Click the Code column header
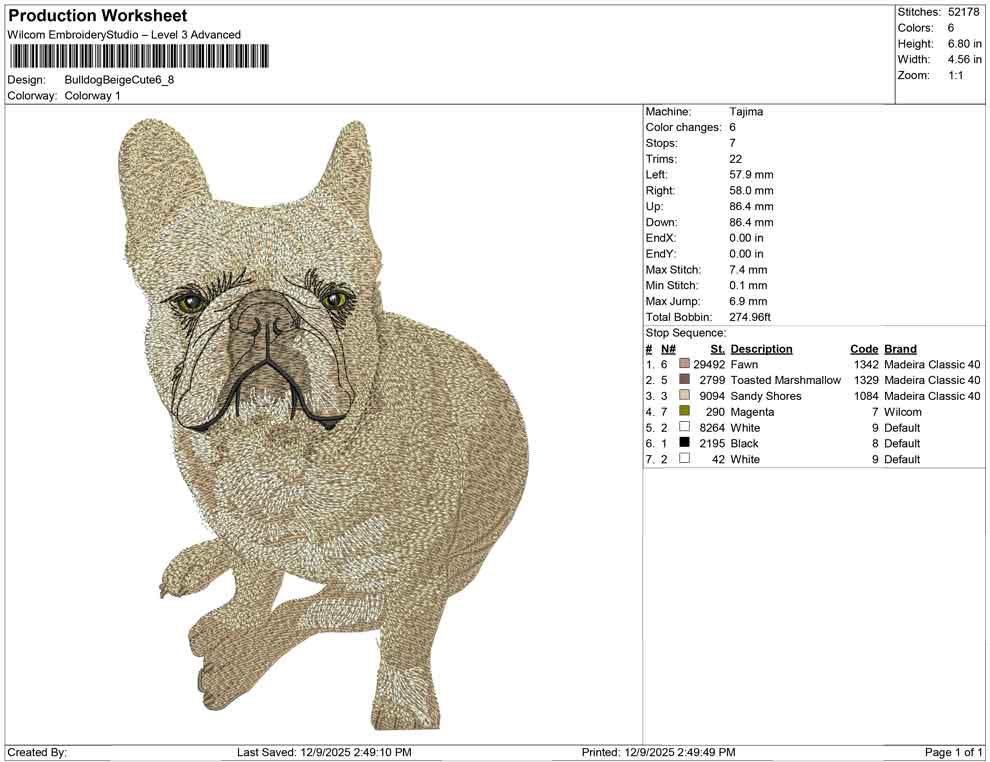This screenshot has height=762, width=990. (864, 348)
